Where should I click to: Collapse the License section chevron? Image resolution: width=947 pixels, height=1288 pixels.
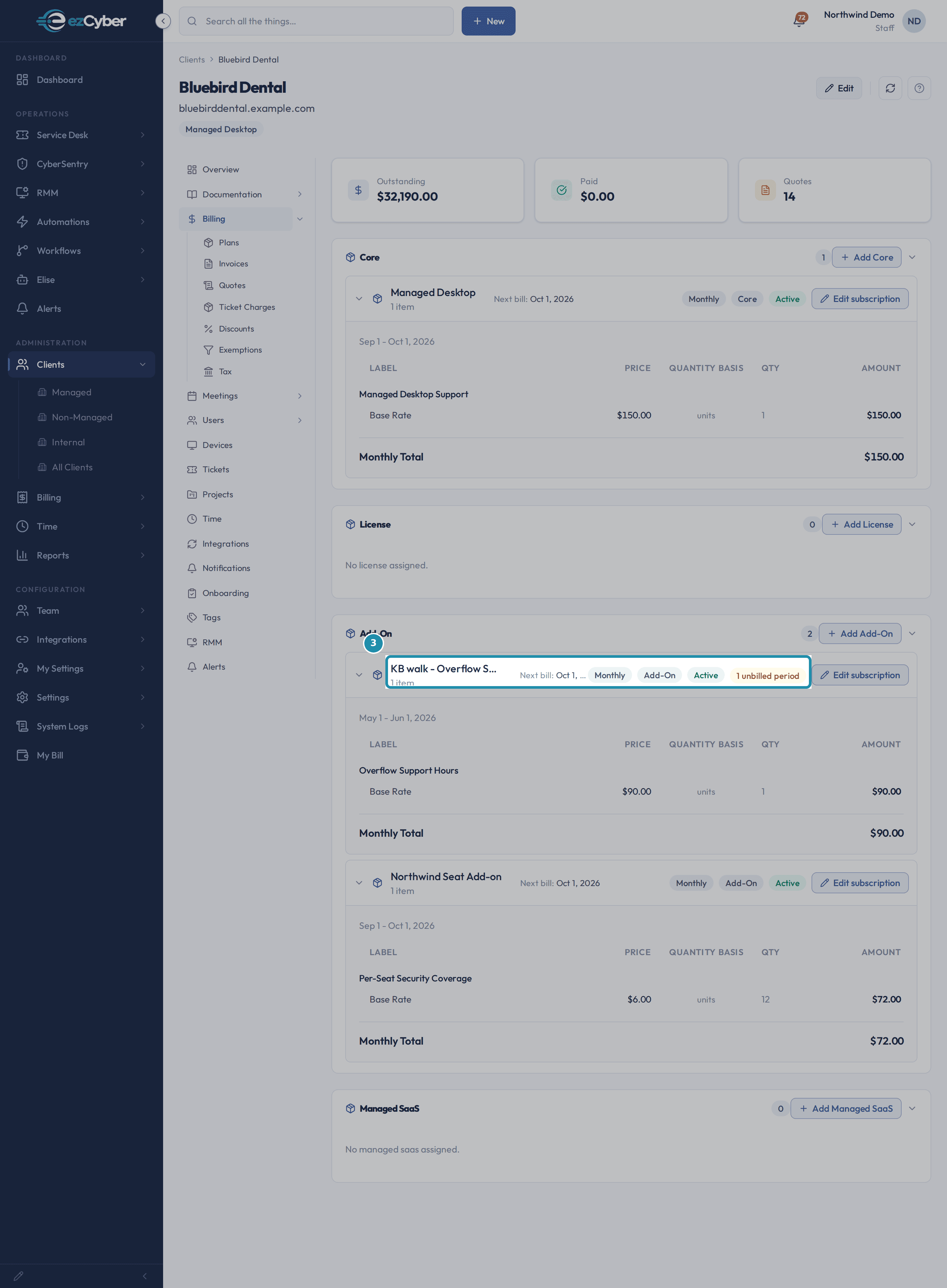912,524
